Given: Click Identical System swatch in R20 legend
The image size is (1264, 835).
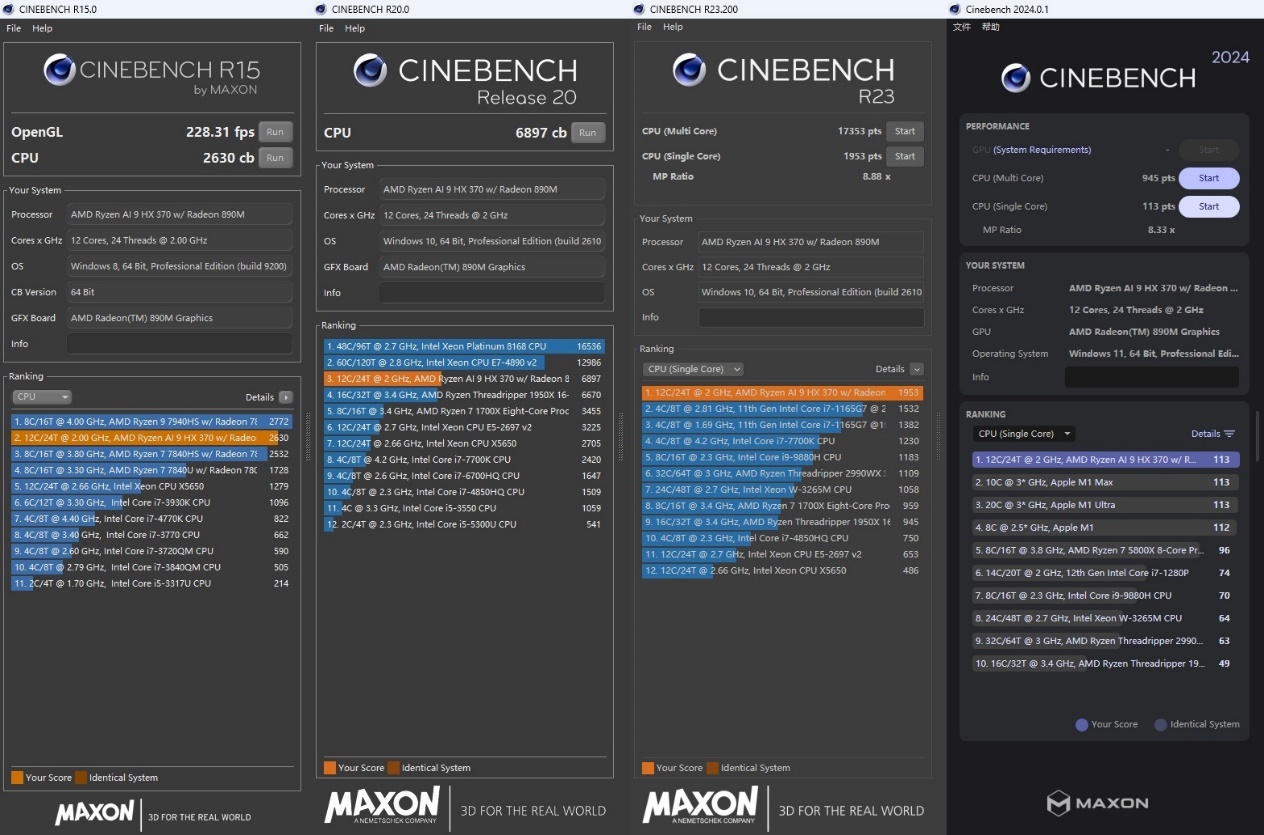Looking at the screenshot, I should pos(394,768).
